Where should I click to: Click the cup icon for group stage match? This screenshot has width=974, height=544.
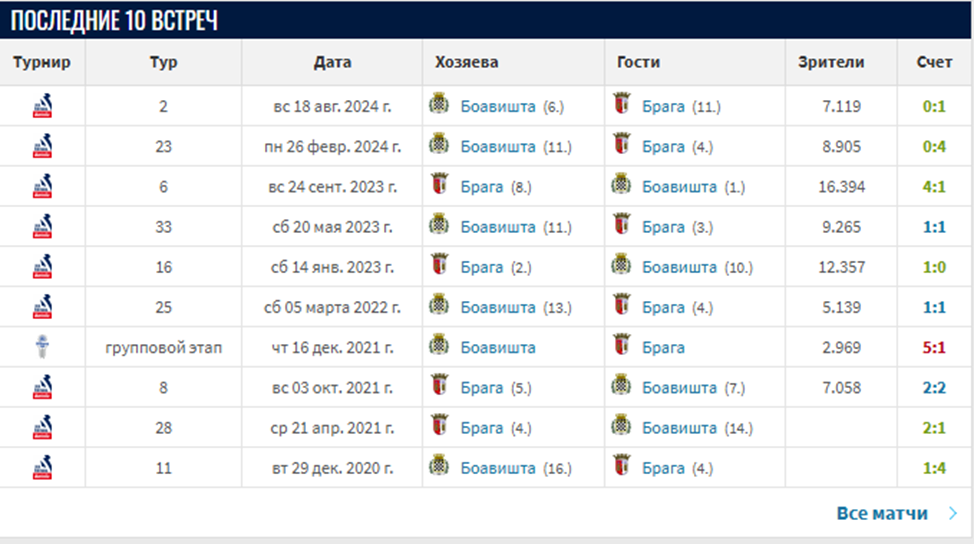(x=43, y=347)
